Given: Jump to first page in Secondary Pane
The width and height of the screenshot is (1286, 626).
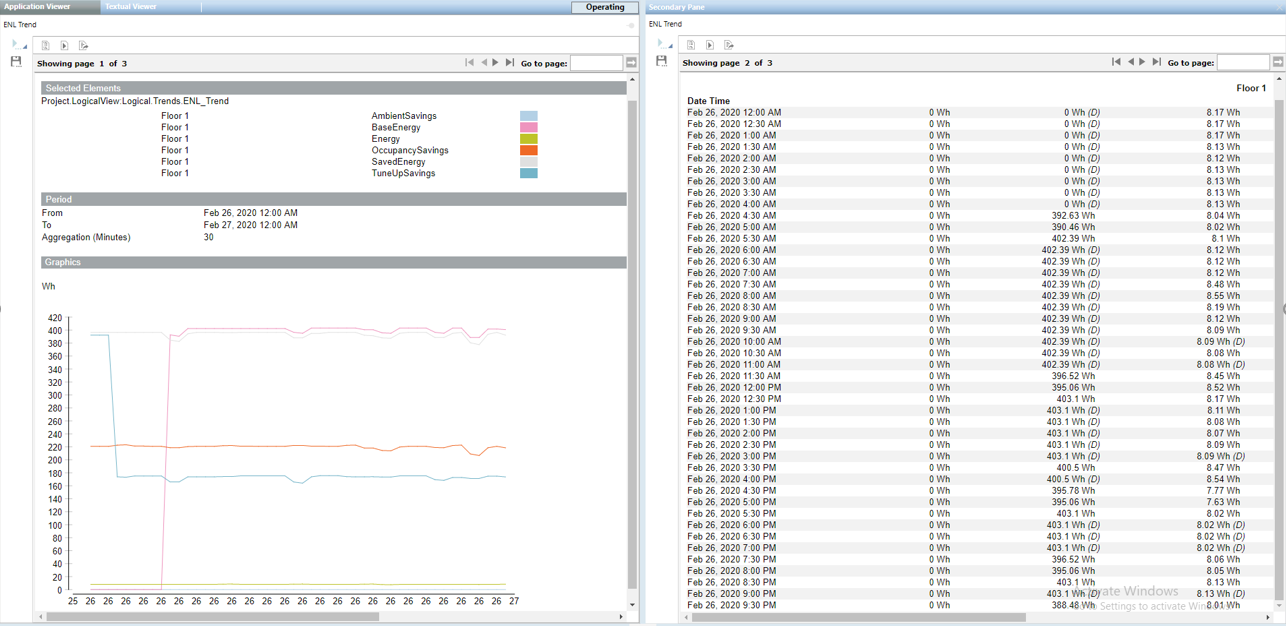Looking at the screenshot, I should [1116, 62].
